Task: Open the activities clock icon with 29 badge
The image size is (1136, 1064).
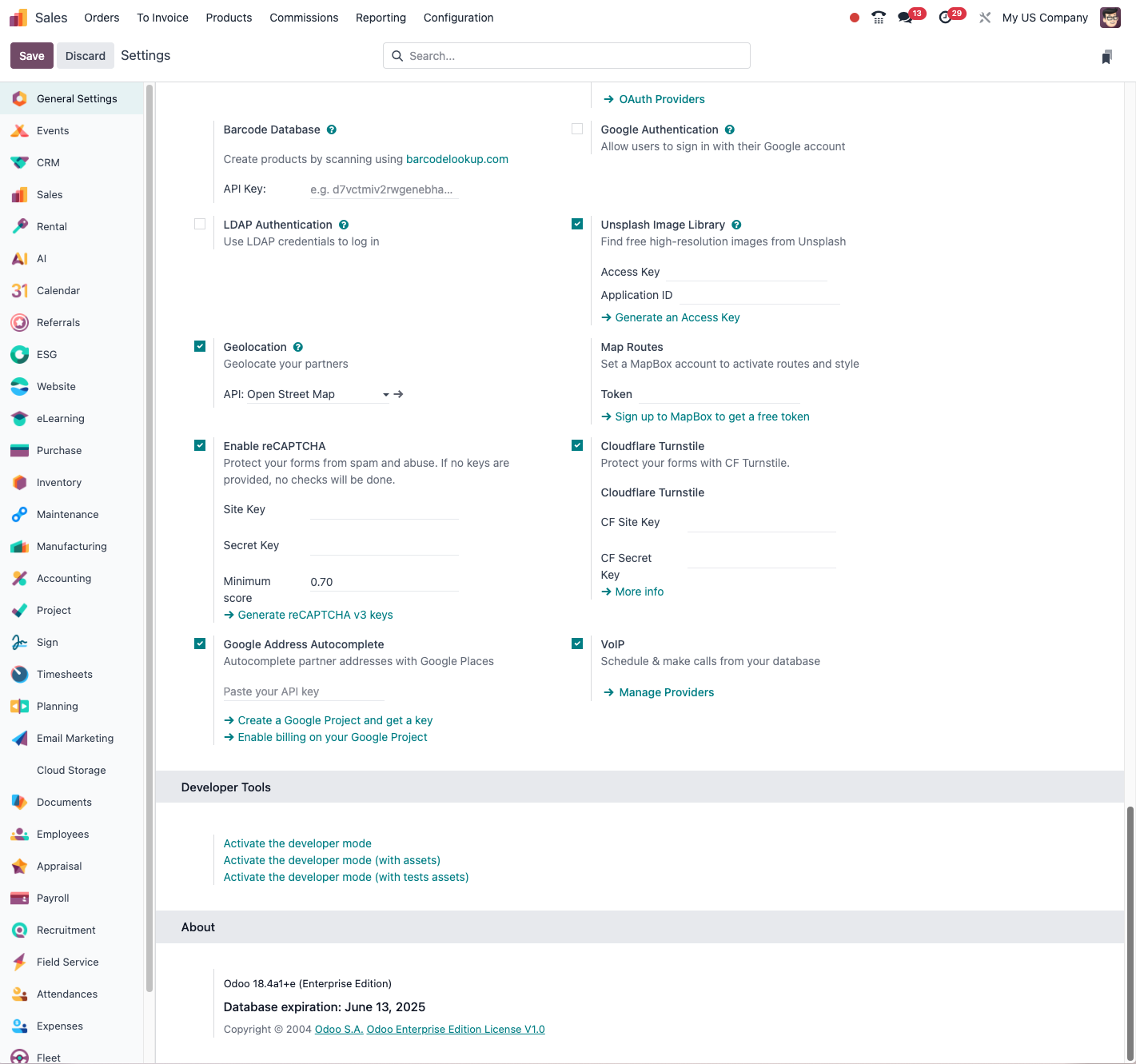Action: click(x=945, y=18)
